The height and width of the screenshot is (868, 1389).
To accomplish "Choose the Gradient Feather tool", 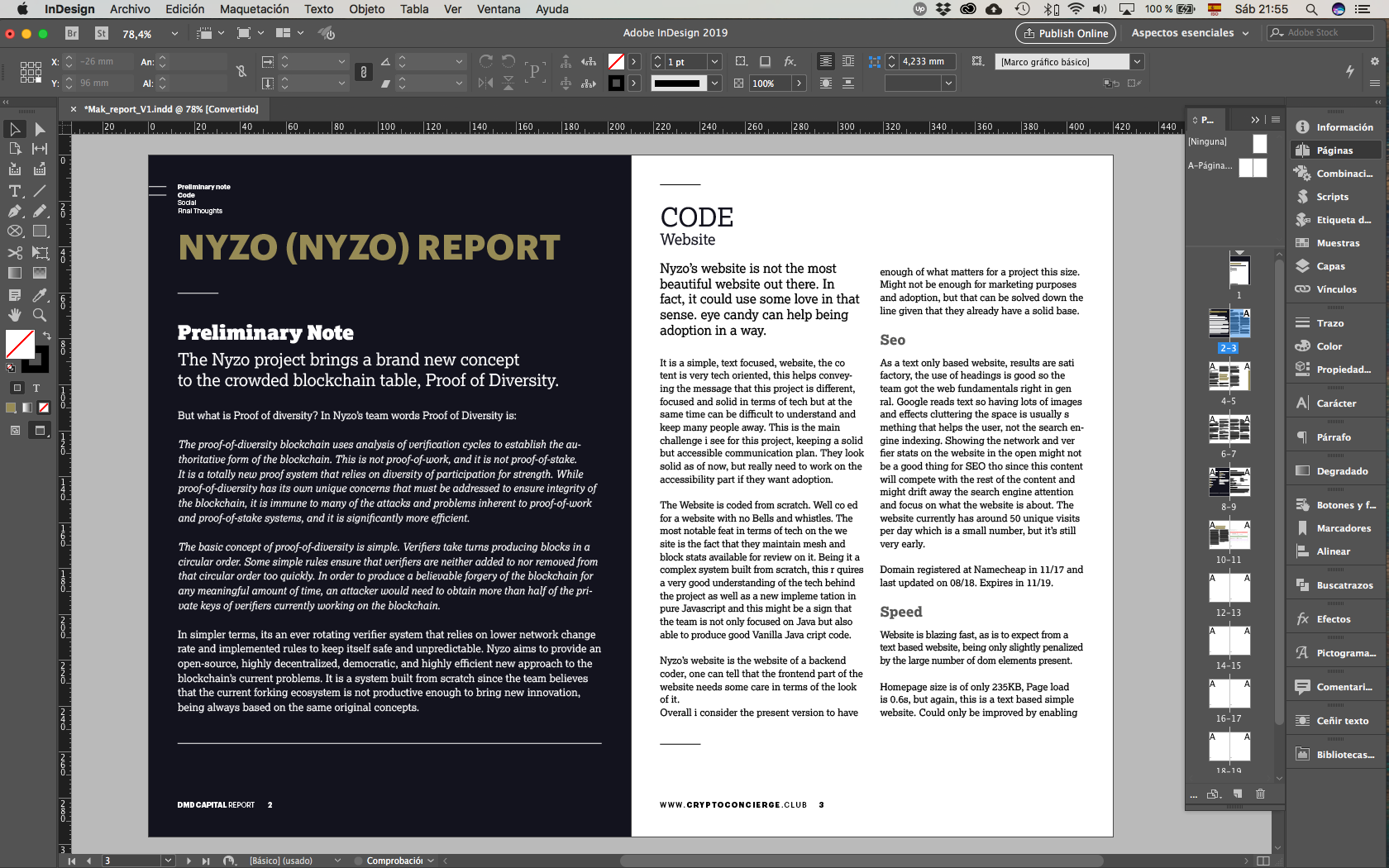I will tap(40, 273).
